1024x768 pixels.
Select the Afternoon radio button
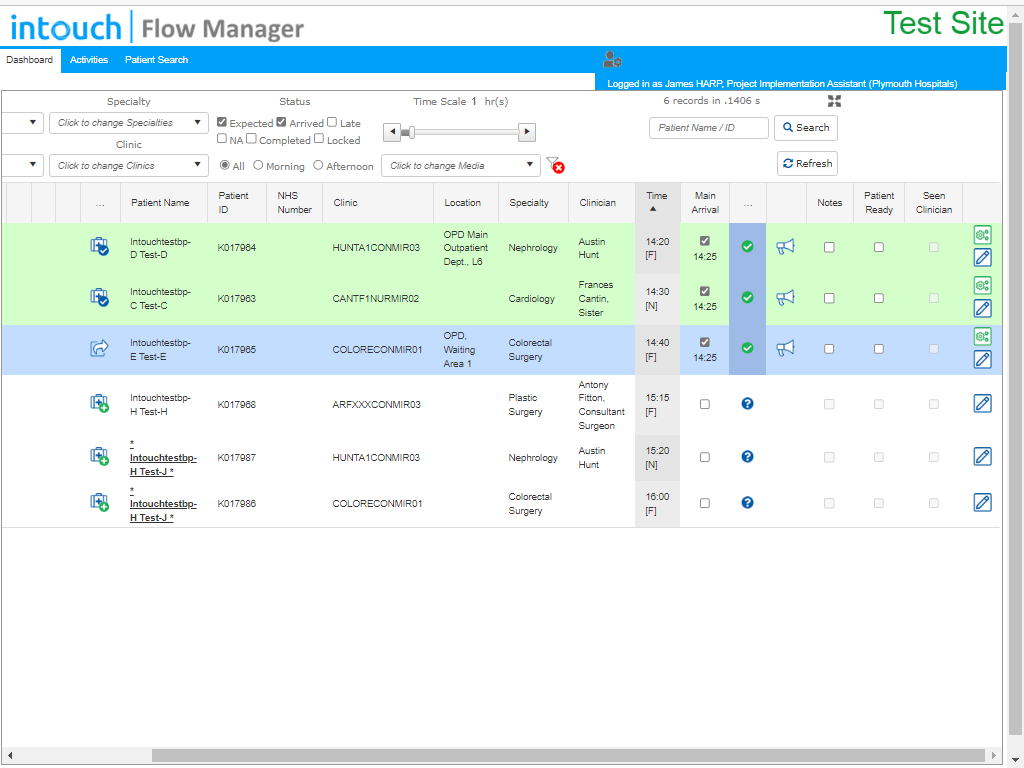(318, 165)
